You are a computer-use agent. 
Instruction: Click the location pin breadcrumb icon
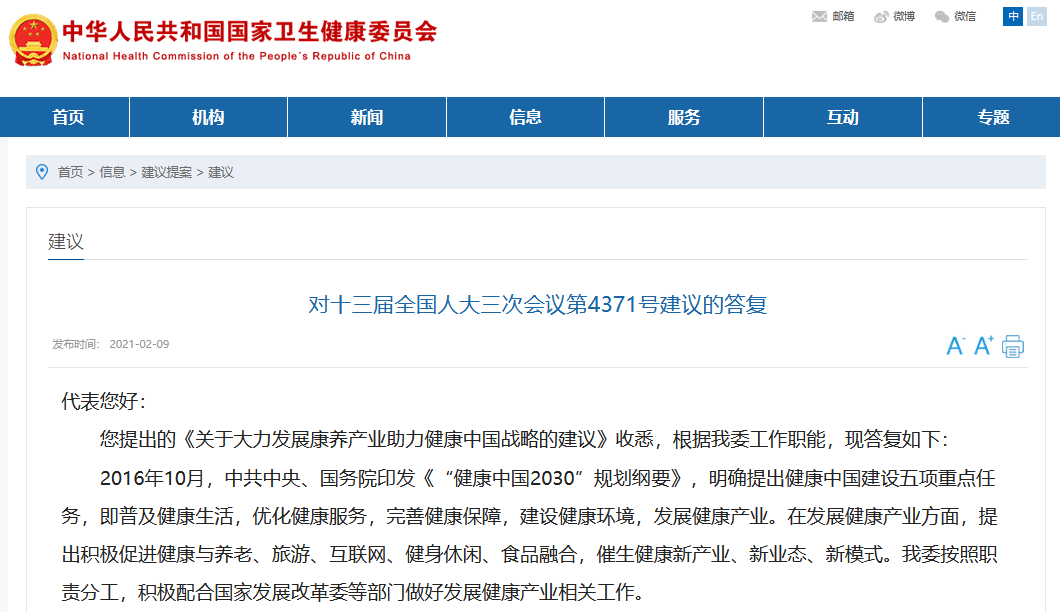click(42, 172)
